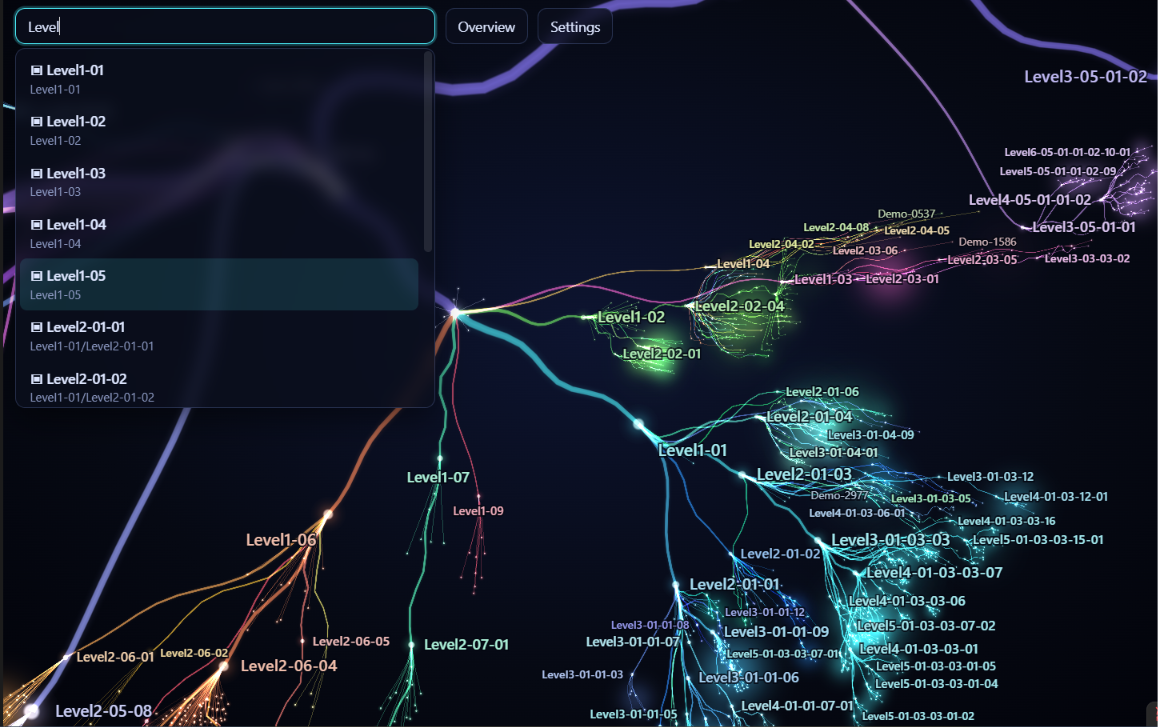Image resolution: width=1158 pixels, height=727 pixels.
Task: Click the note icon beside Level1-03 result
Action: point(36,173)
